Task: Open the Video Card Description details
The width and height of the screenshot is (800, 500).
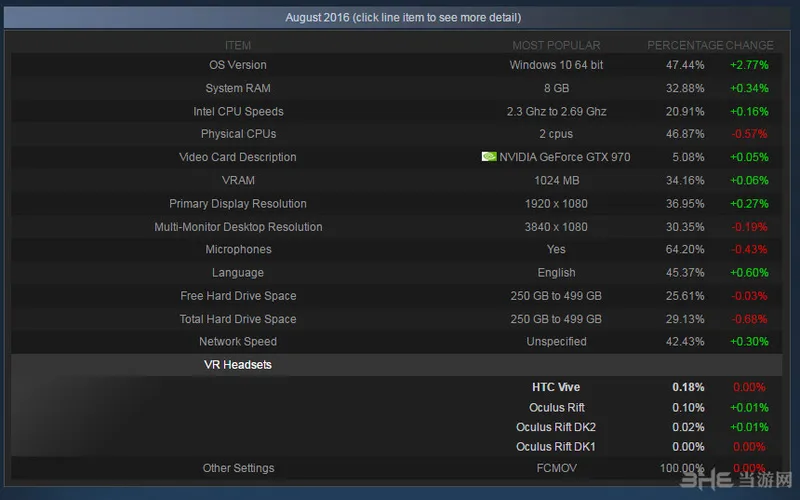Action: pyautogui.click(x=396, y=157)
